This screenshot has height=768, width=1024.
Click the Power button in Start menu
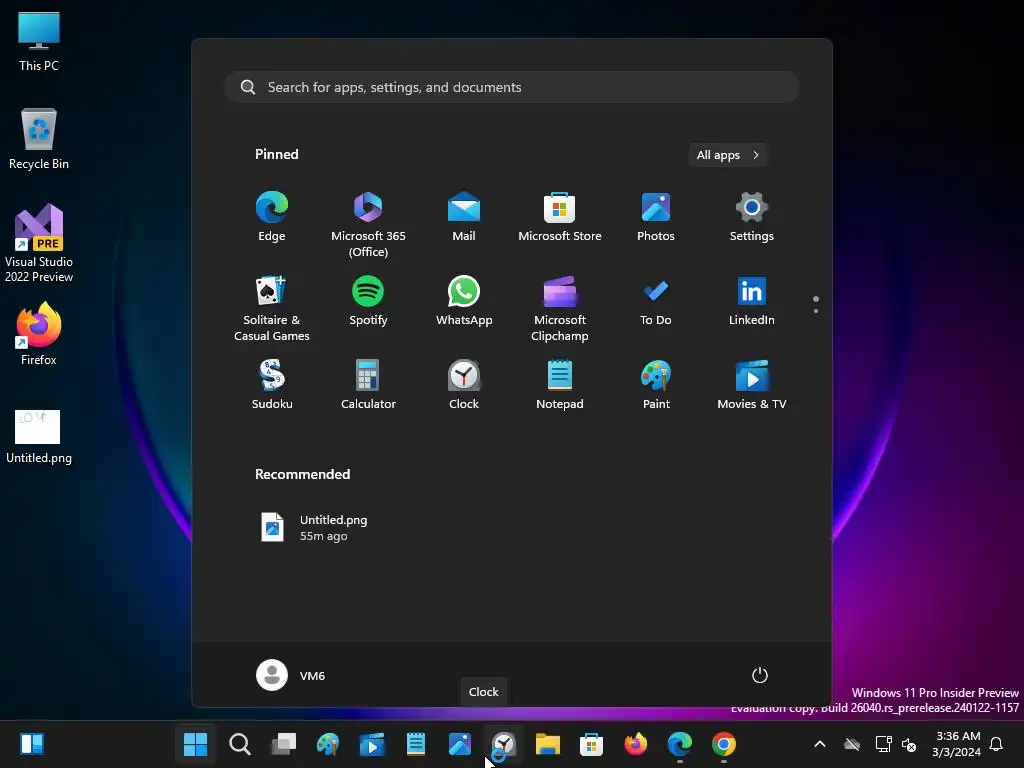pos(760,675)
